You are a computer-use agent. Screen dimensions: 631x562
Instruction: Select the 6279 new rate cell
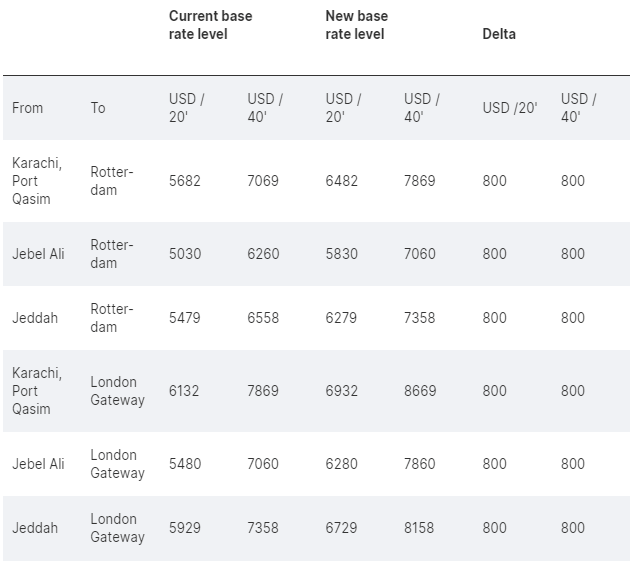(x=342, y=318)
